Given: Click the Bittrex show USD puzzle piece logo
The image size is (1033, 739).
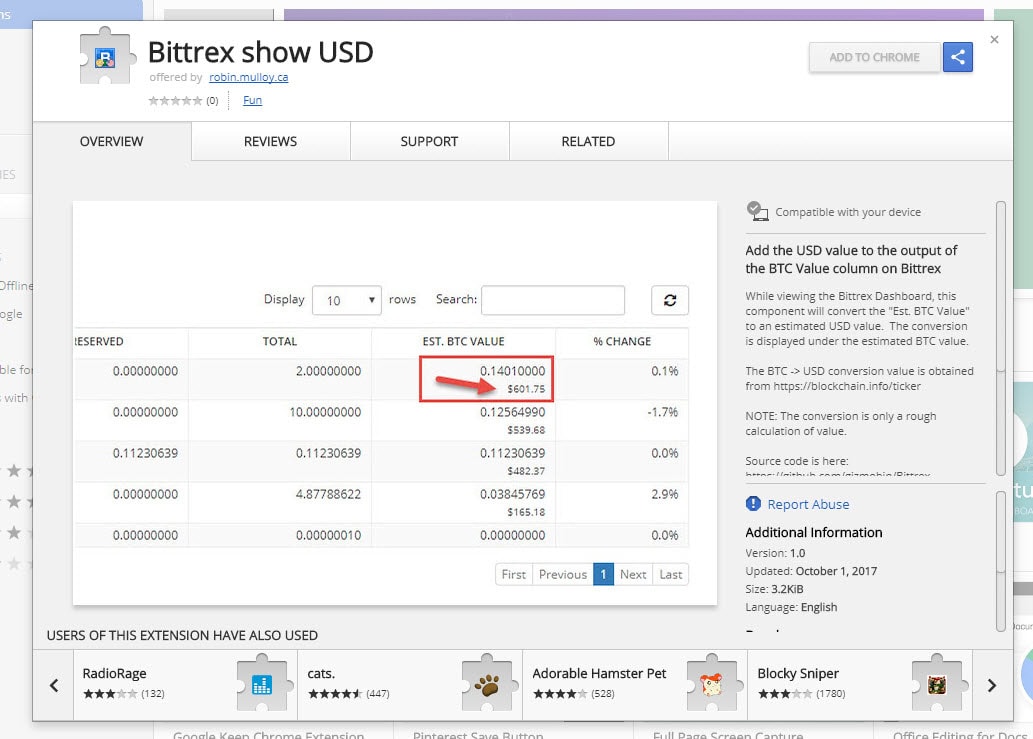Looking at the screenshot, I should (x=105, y=57).
